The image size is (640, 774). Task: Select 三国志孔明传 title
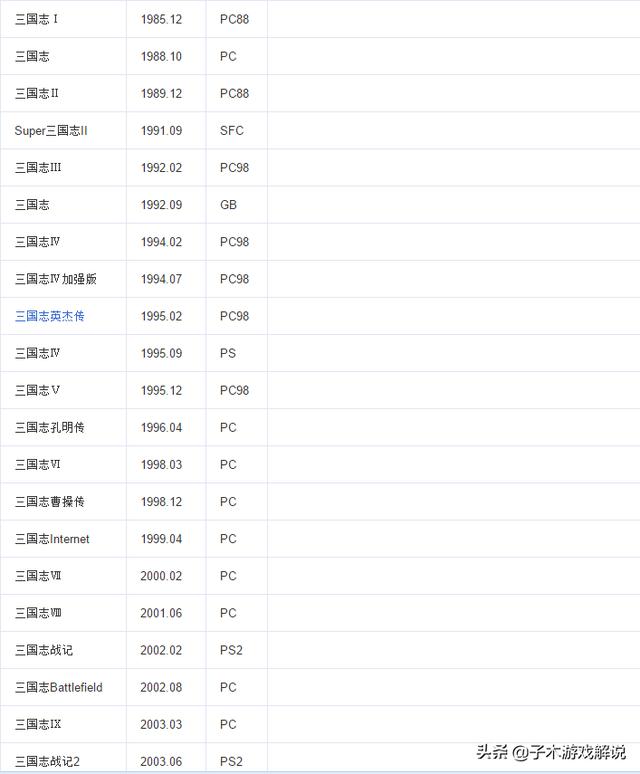[x=49, y=427]
